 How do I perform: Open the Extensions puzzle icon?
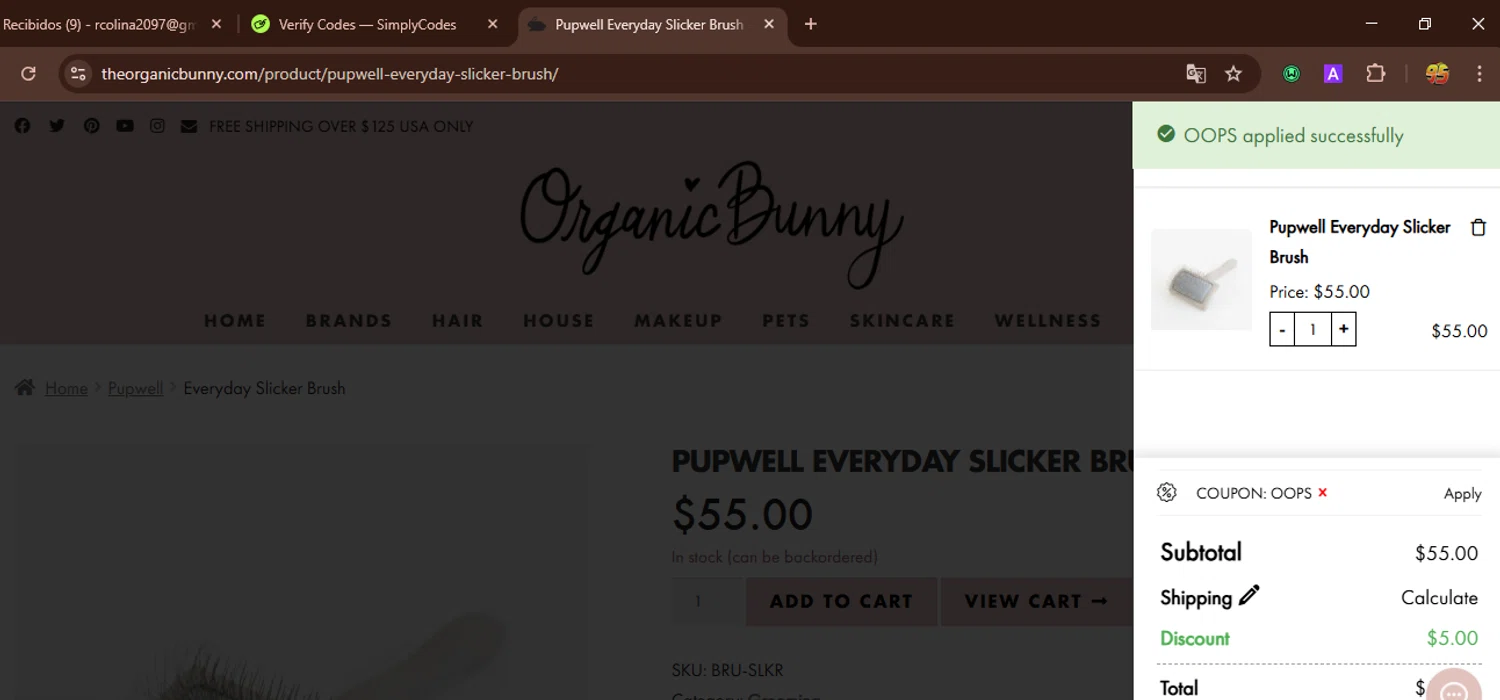(x=1376, y=73)
